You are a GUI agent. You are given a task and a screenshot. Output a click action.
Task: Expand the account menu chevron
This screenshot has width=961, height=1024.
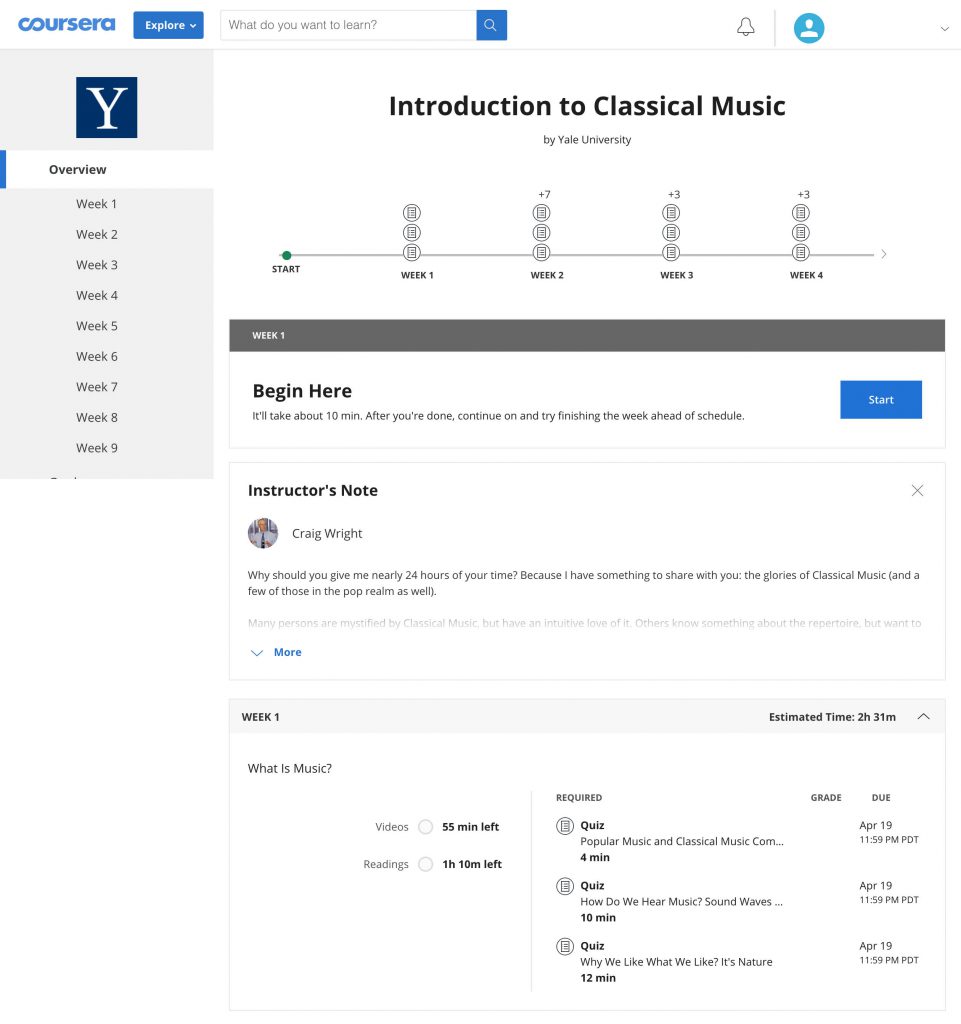pyautogui.click(x=944, y=29)
